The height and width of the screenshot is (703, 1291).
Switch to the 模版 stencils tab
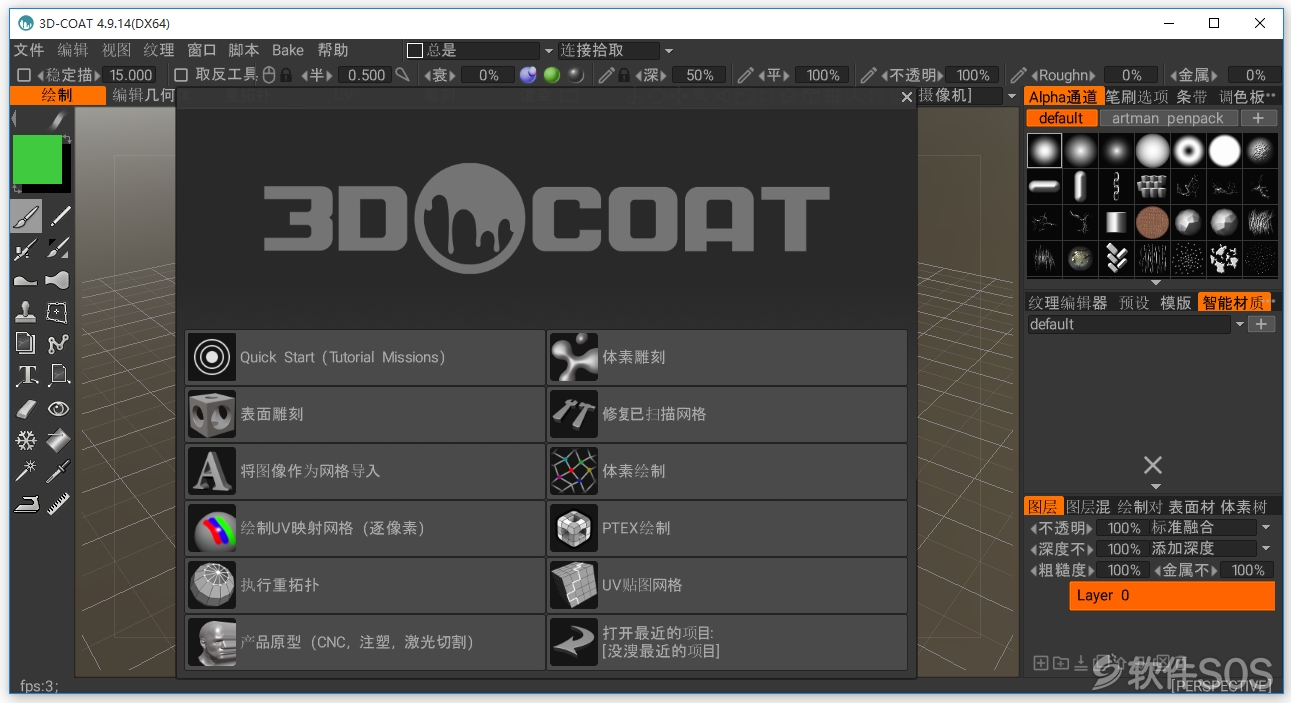tap(1176, 303)
